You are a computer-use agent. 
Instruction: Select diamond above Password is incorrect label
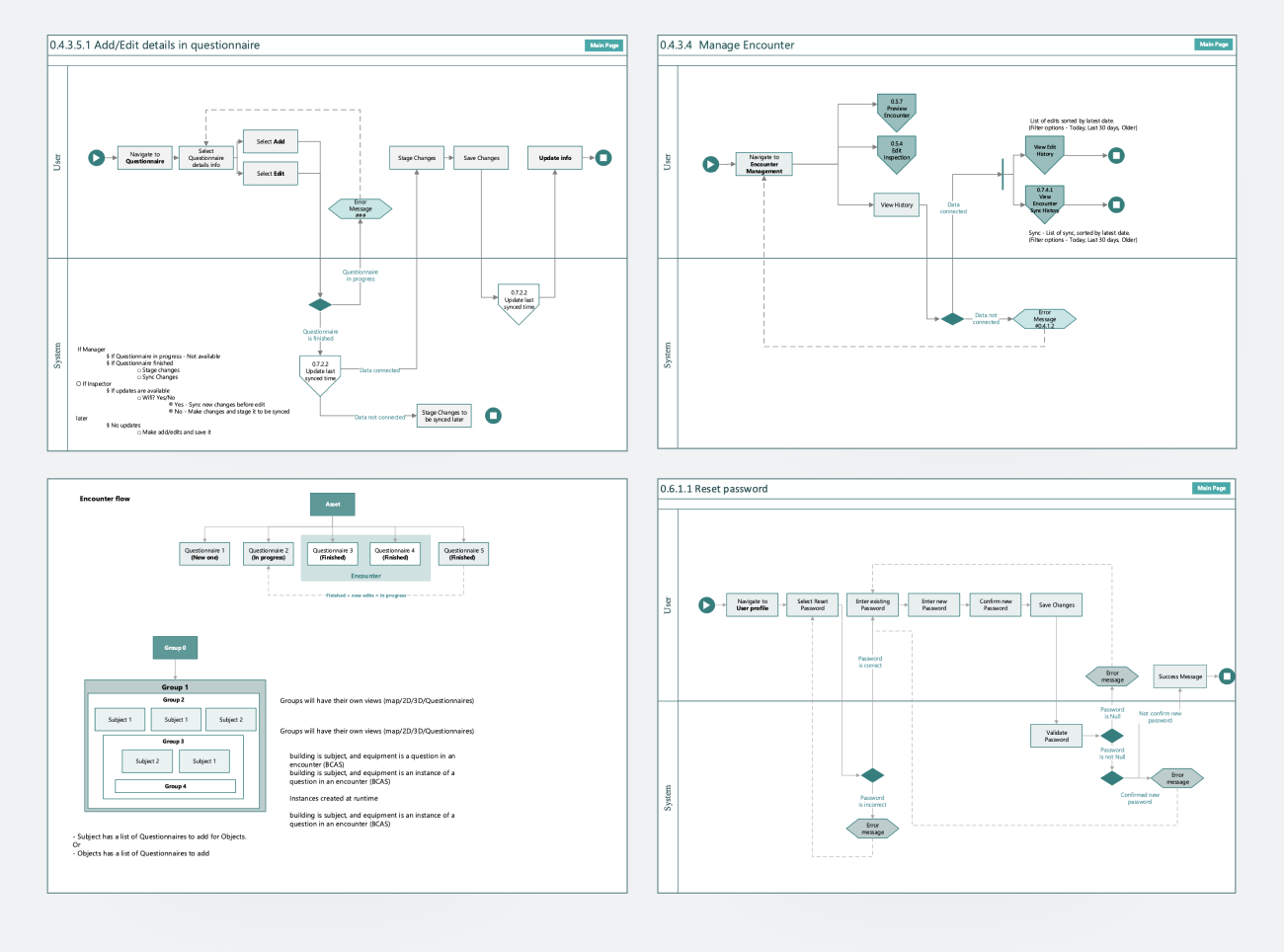click(872, 775)
